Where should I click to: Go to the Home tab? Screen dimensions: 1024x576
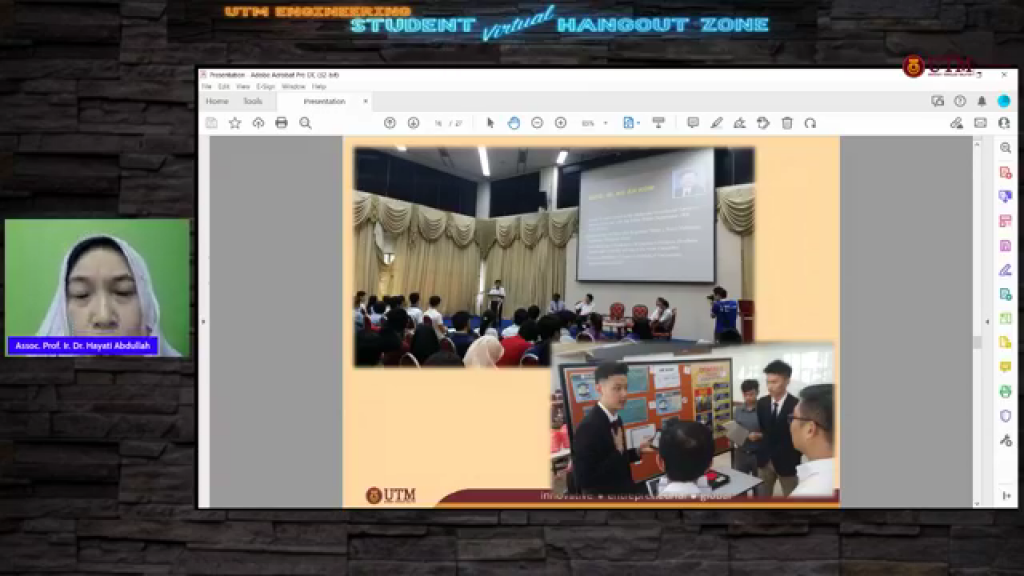(217, 101)
